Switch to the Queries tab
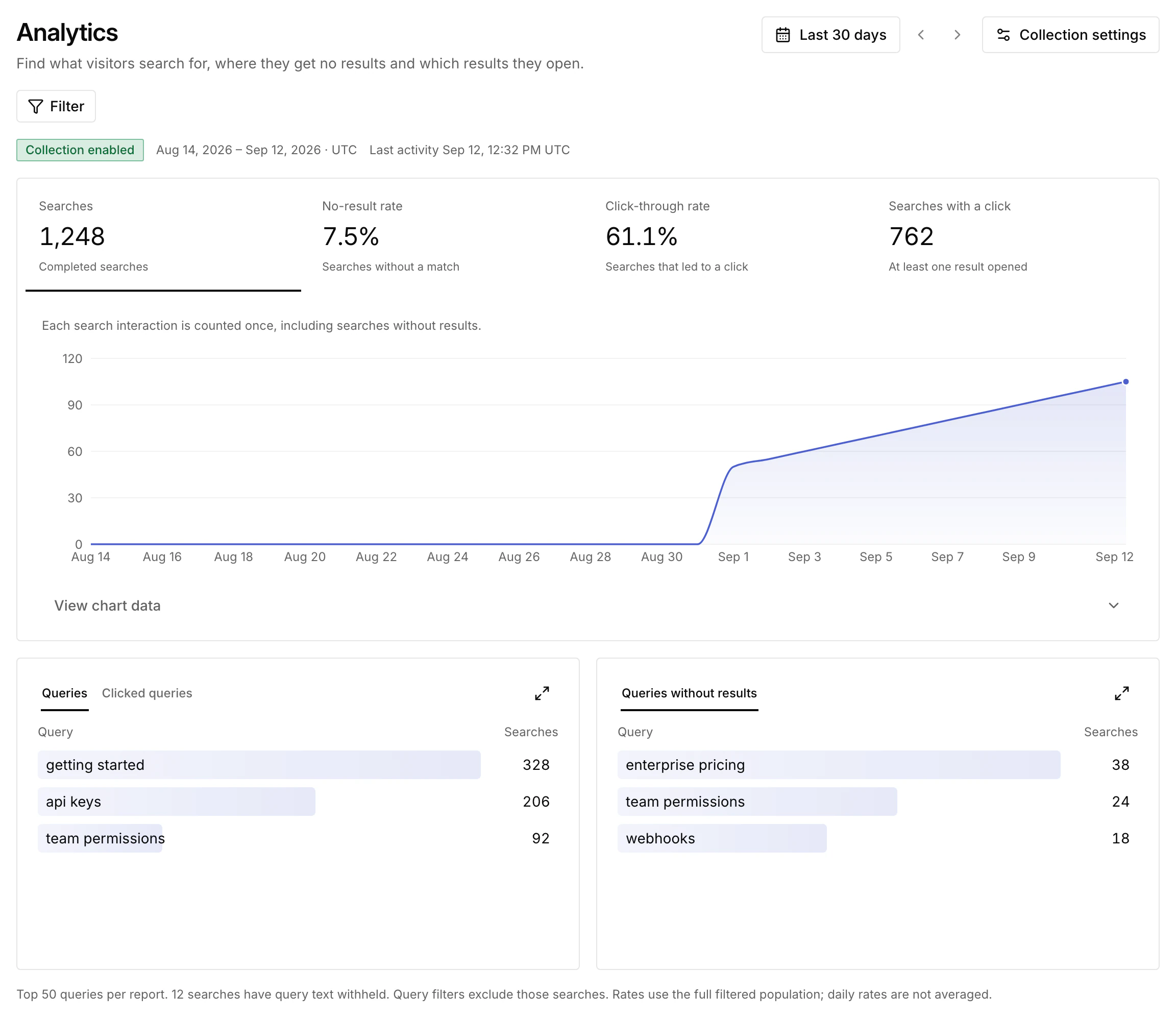 point(65,693)
